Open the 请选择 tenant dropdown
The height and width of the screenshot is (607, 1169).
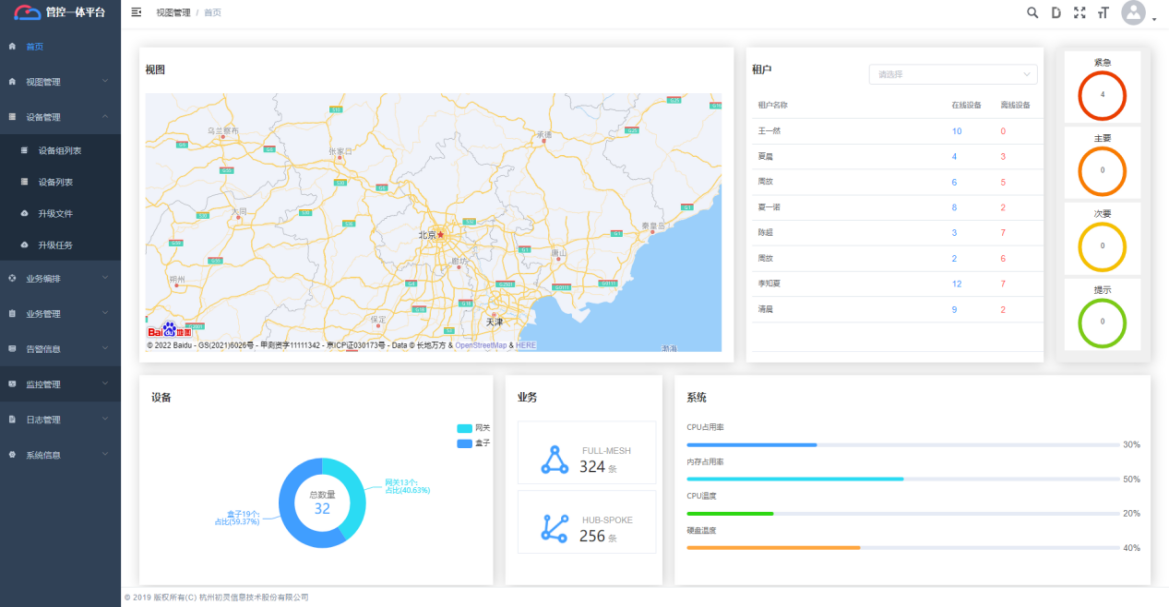[952, 74]
